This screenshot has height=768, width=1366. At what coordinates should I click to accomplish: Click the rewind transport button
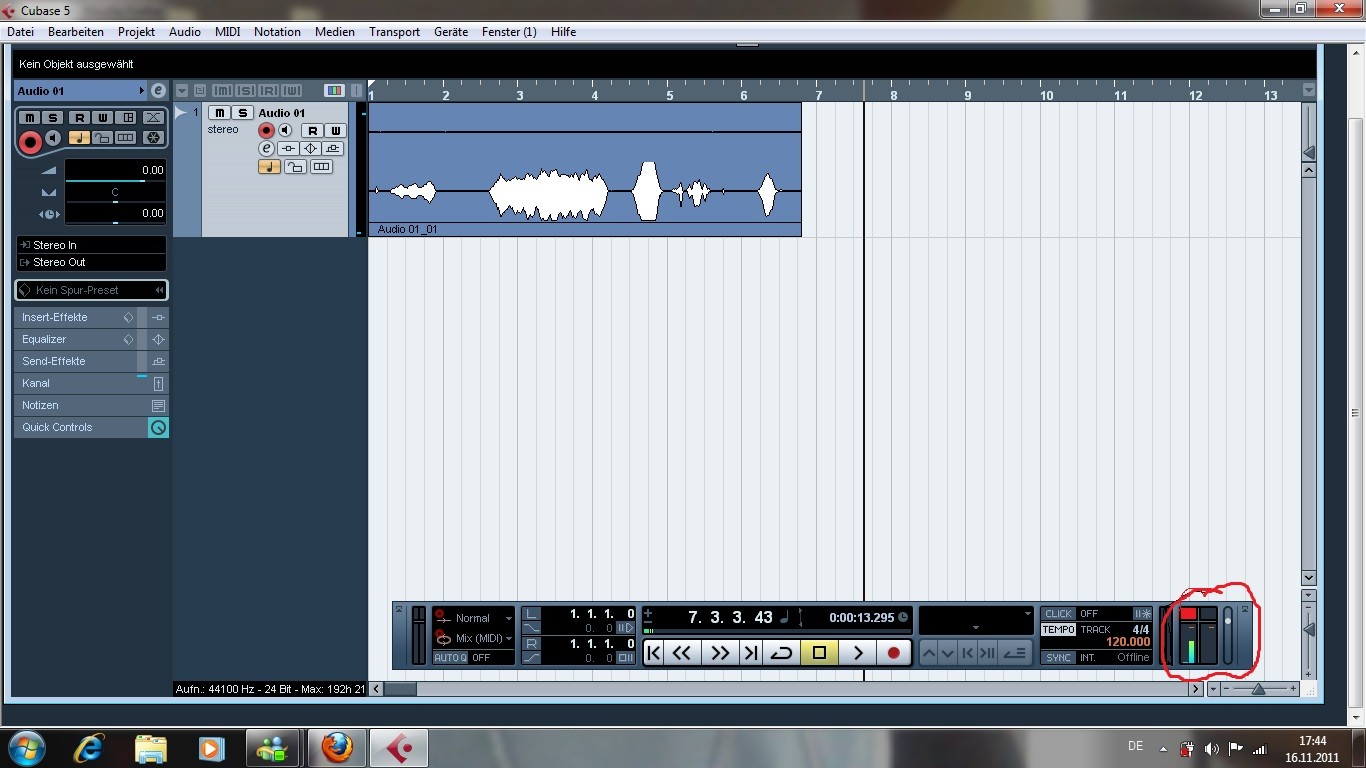(682, 653)
